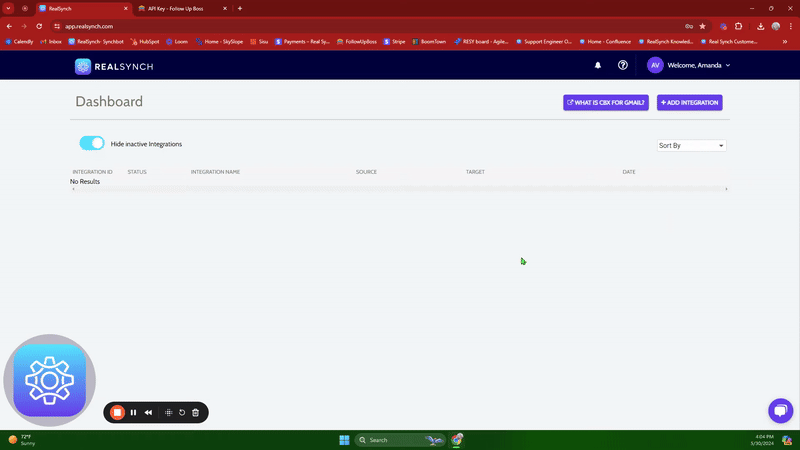This screenshot has height=450, width=800.
Task: Expand the Welcome, Amanda account menu
Action: click(699, 65)
